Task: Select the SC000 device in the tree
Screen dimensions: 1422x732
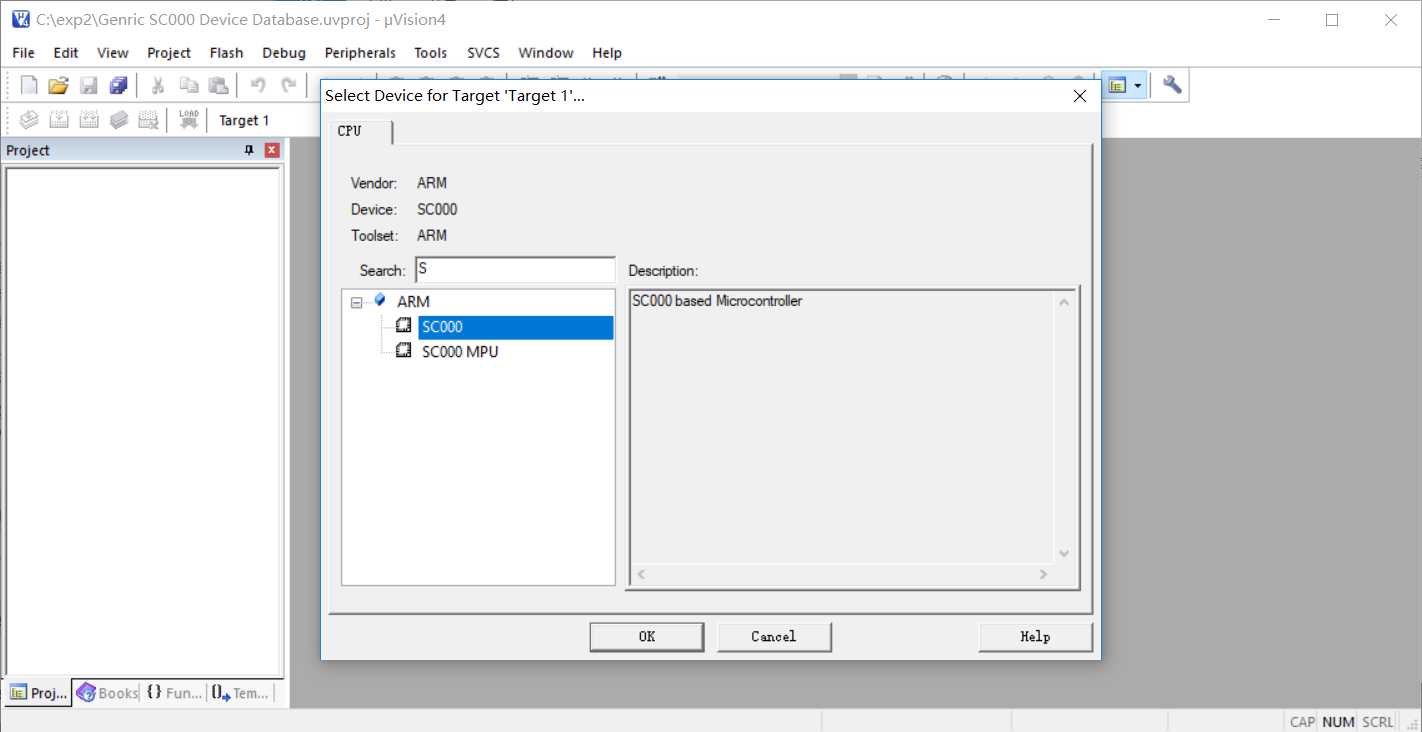Action: point(515,327)
